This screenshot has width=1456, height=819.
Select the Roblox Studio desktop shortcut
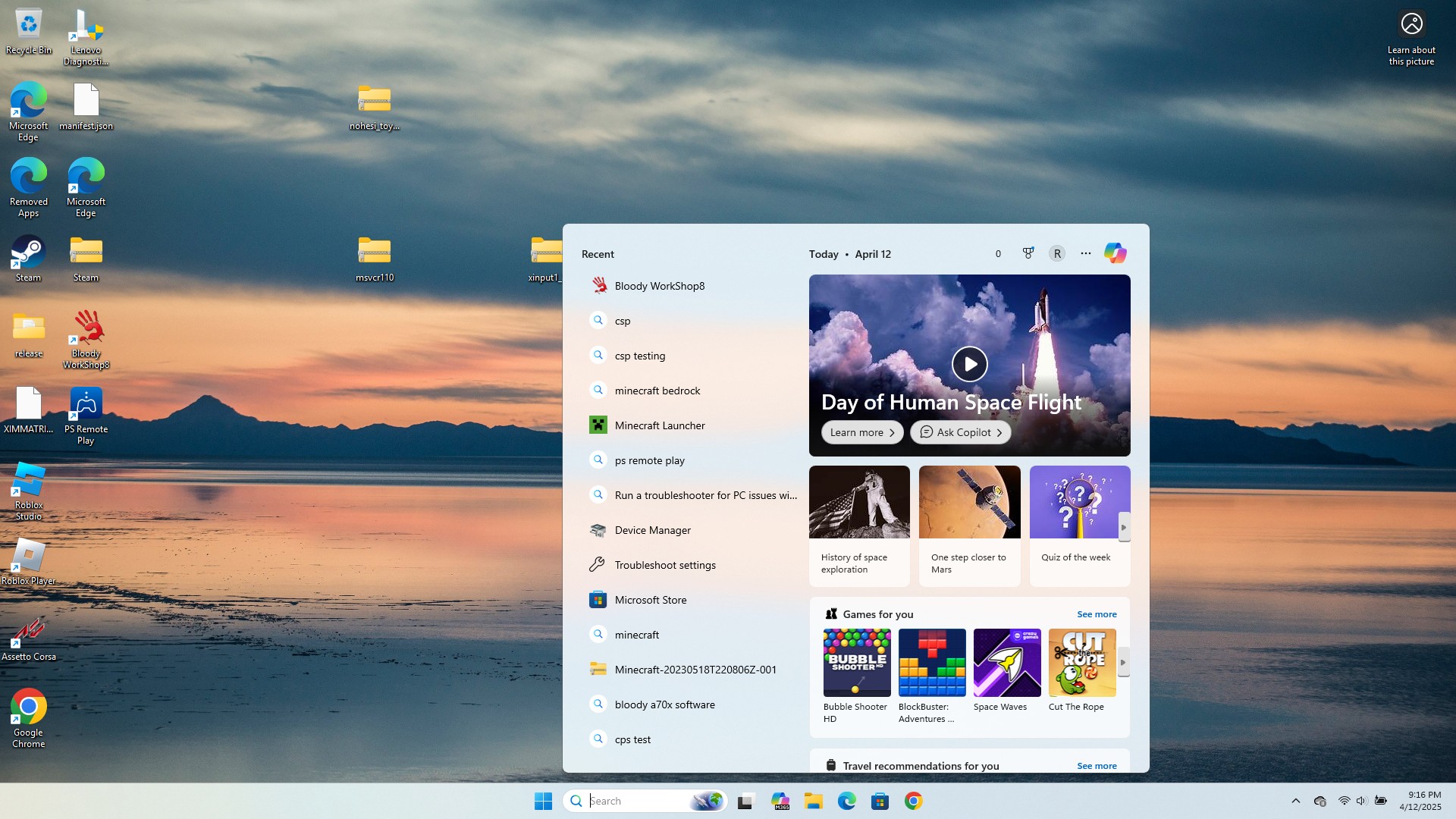(x=29, y=491)
